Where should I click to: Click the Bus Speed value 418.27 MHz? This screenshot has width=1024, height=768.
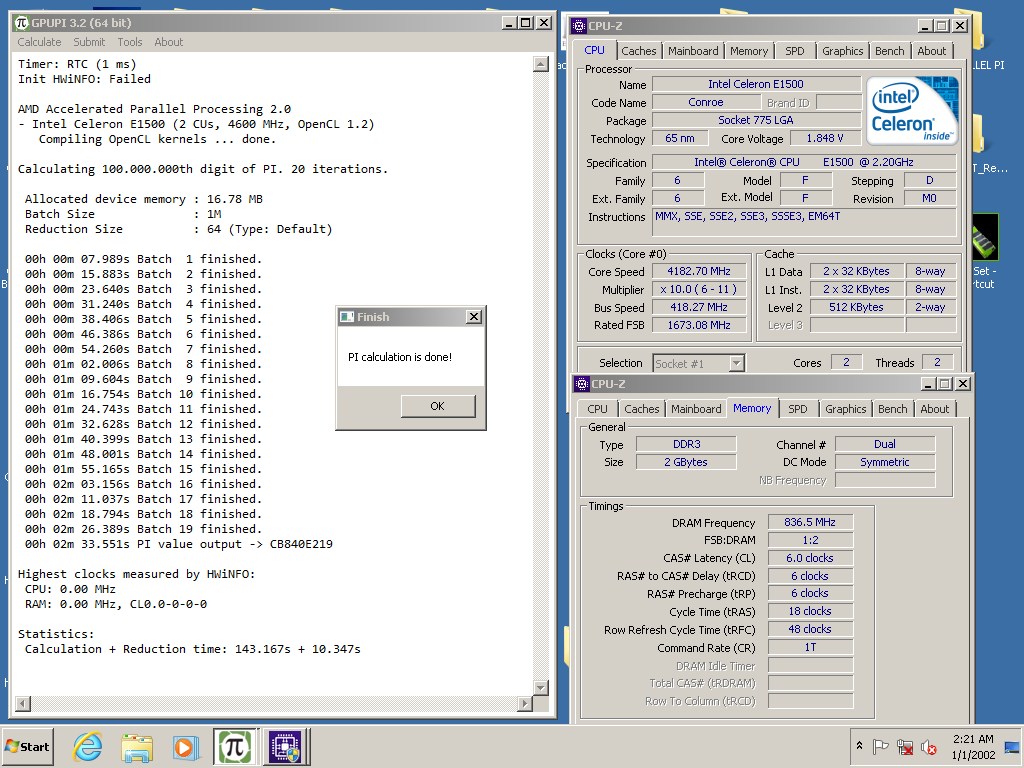[699, 307]
